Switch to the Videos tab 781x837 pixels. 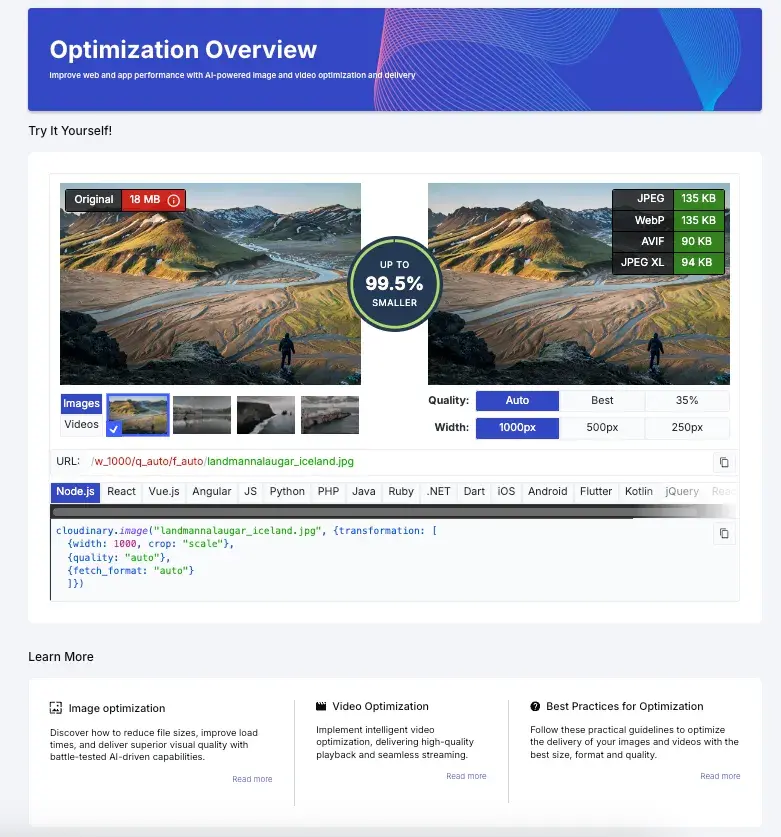(81, 424)
